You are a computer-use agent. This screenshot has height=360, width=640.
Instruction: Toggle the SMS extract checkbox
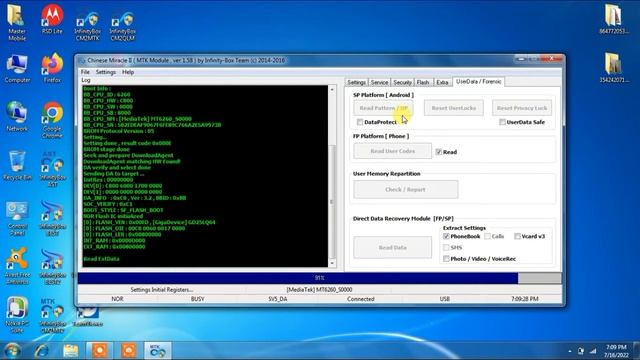[446, 247]
